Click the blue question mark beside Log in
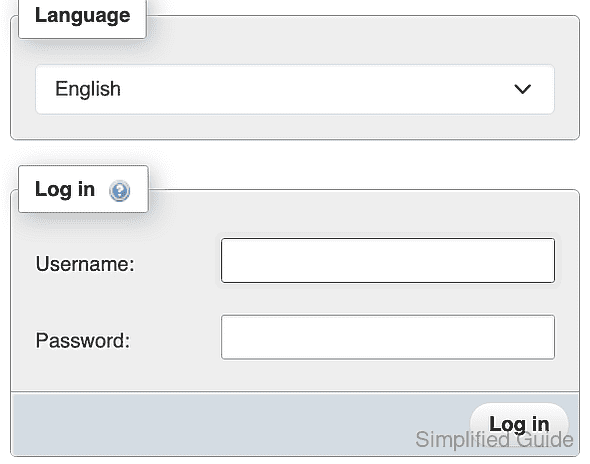This screenshot has height=464, width=590. point(120,191)
